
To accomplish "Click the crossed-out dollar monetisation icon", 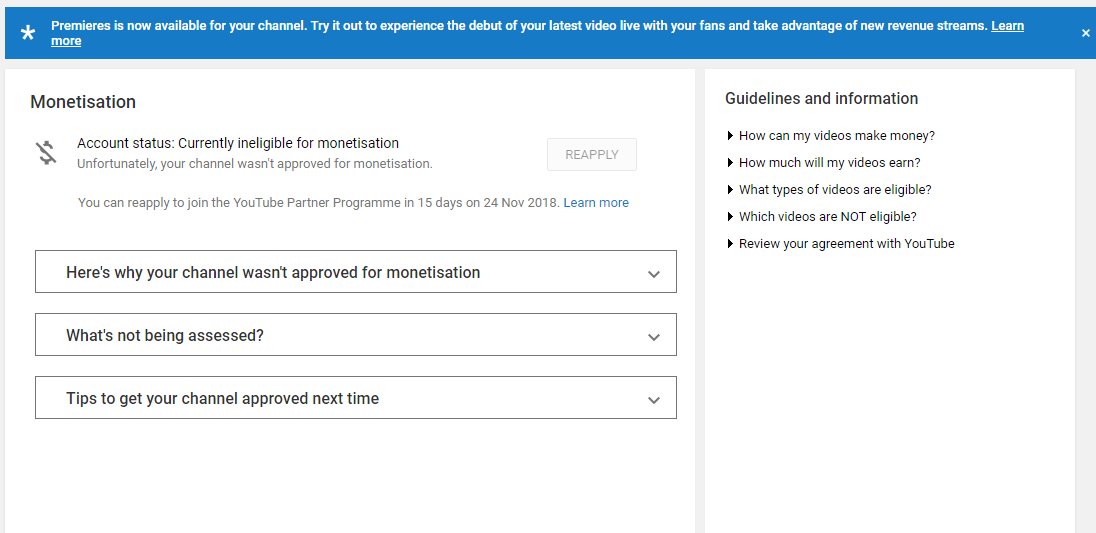I will 46,152.
